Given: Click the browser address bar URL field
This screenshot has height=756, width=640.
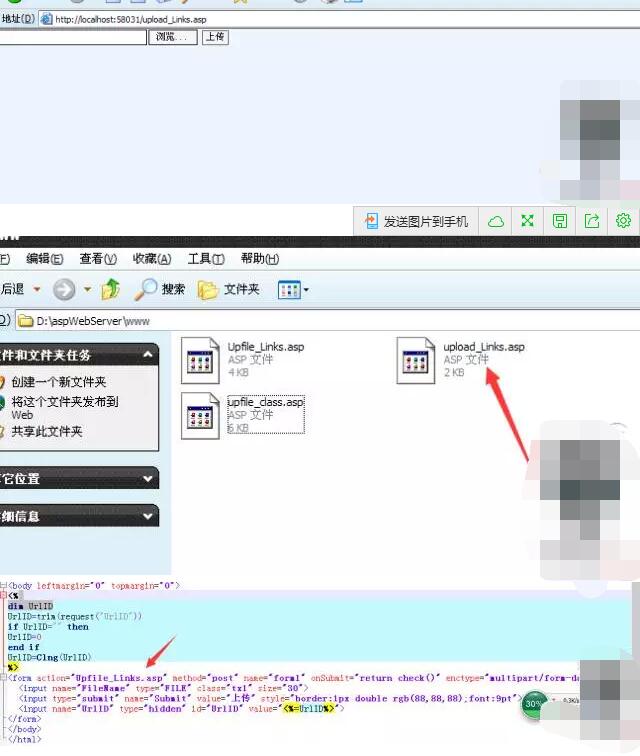Looking at the screenshot, I should coord(338,19).
